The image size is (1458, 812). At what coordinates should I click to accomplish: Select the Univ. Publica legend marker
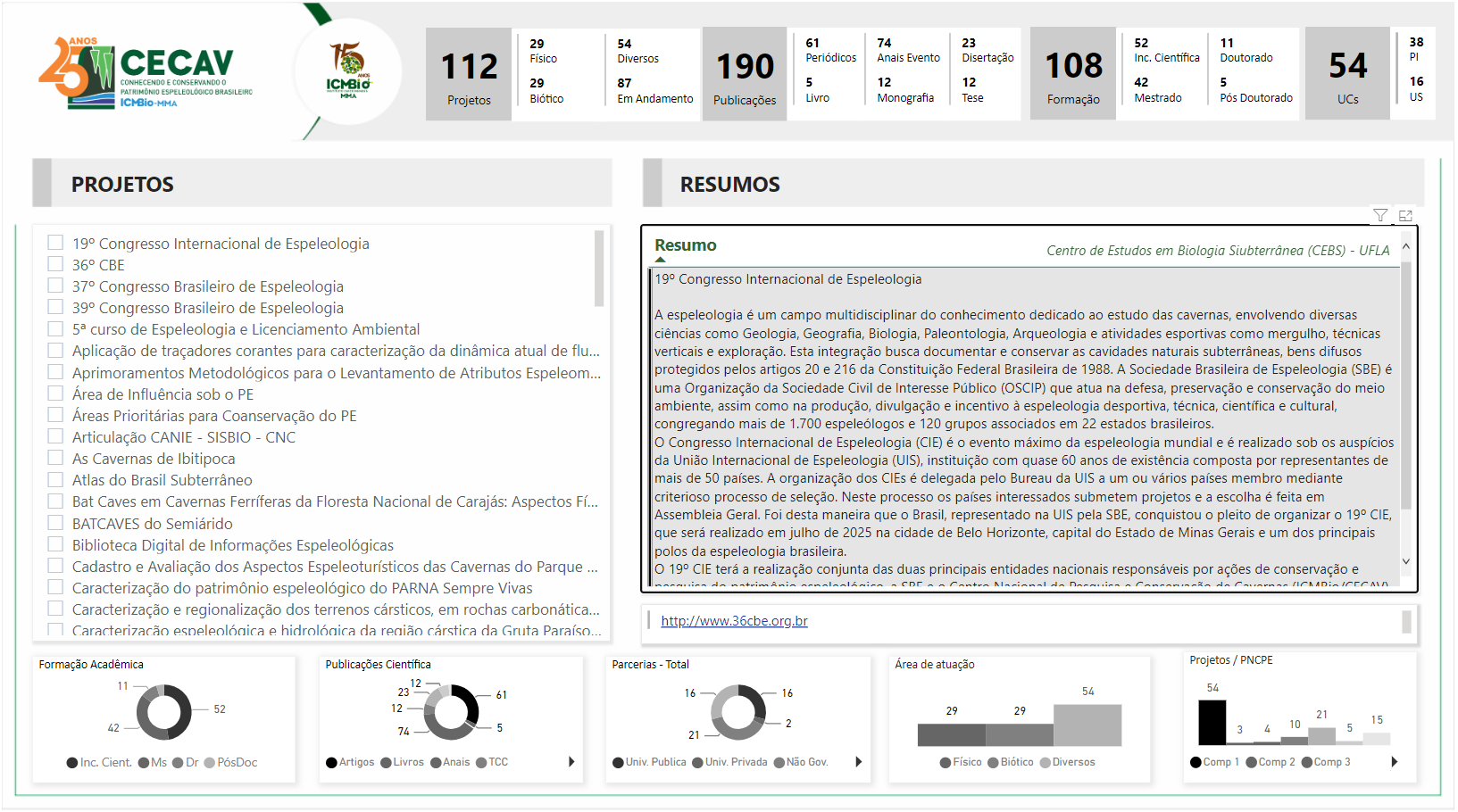tap(619, 763)
